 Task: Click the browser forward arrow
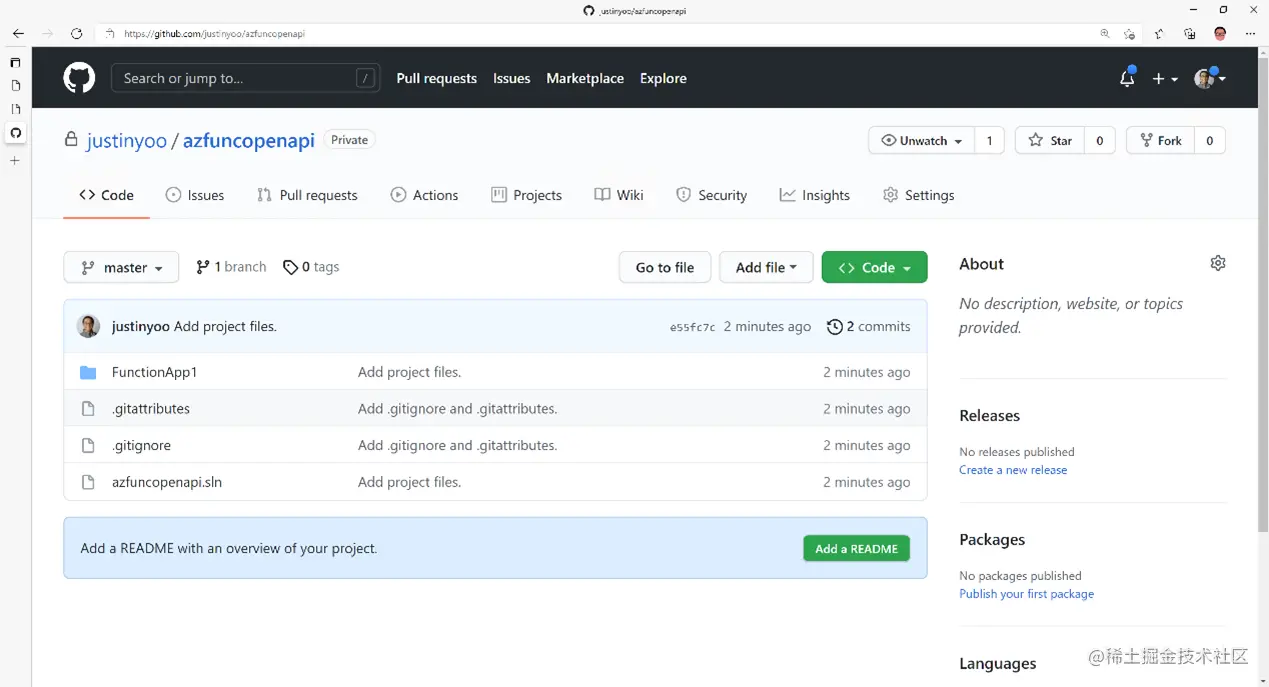point(47,33)
